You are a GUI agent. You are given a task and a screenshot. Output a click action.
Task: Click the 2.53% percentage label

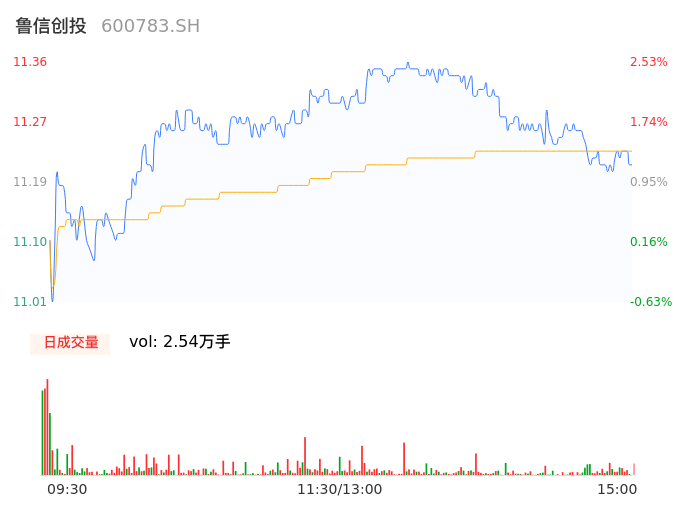[x=648, y=62]
